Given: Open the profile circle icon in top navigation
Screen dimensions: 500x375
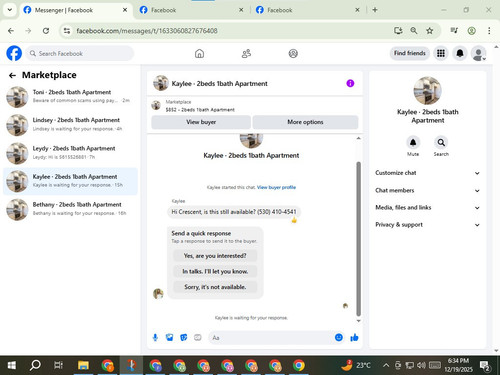Looking at the screenshot, I should pos(293,53).
